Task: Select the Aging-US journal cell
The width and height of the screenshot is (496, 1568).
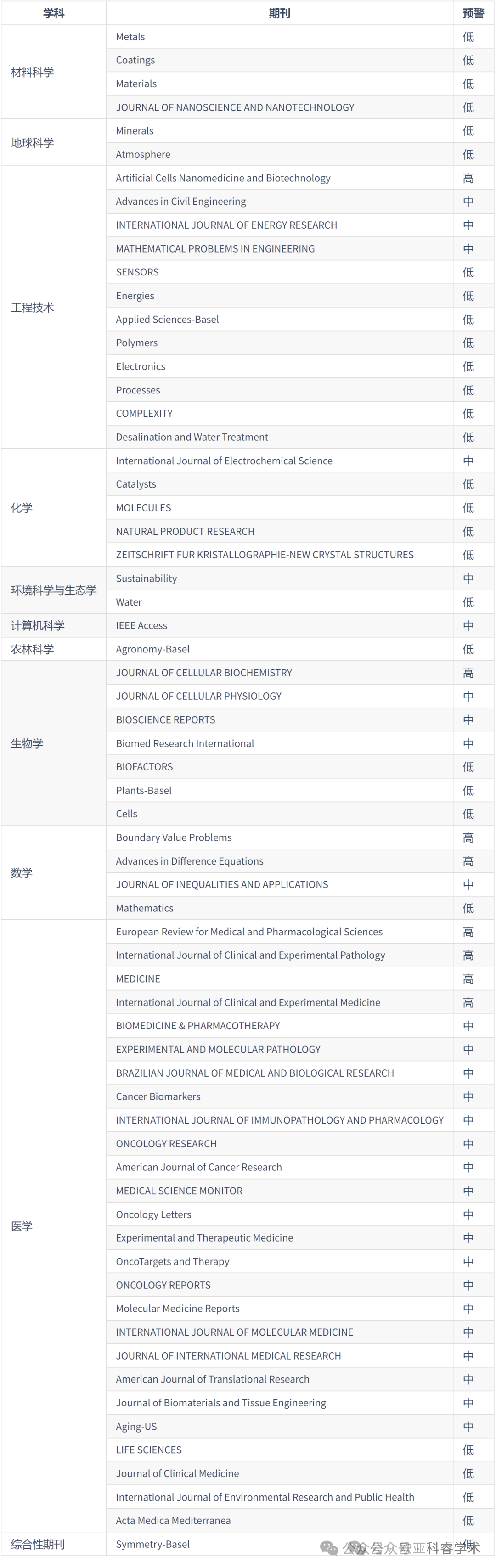Action: [280, 1426]
